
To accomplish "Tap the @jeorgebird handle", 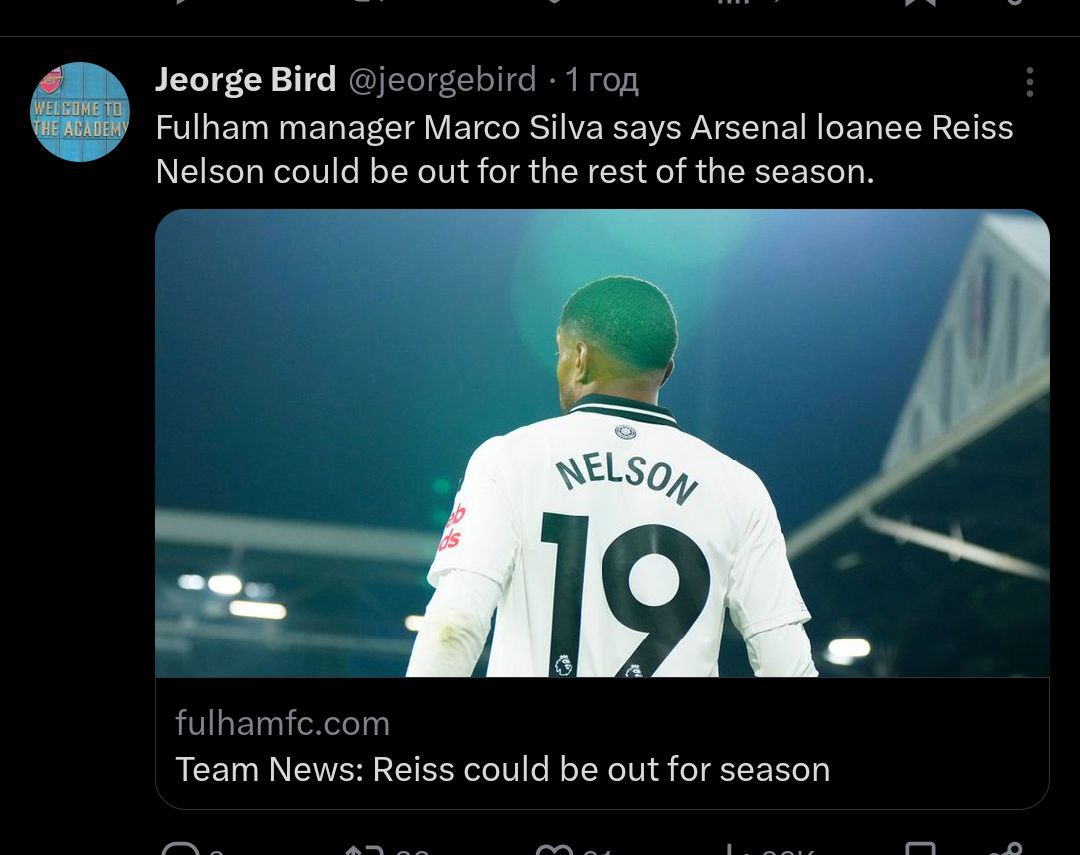I will tap(441, 80).
